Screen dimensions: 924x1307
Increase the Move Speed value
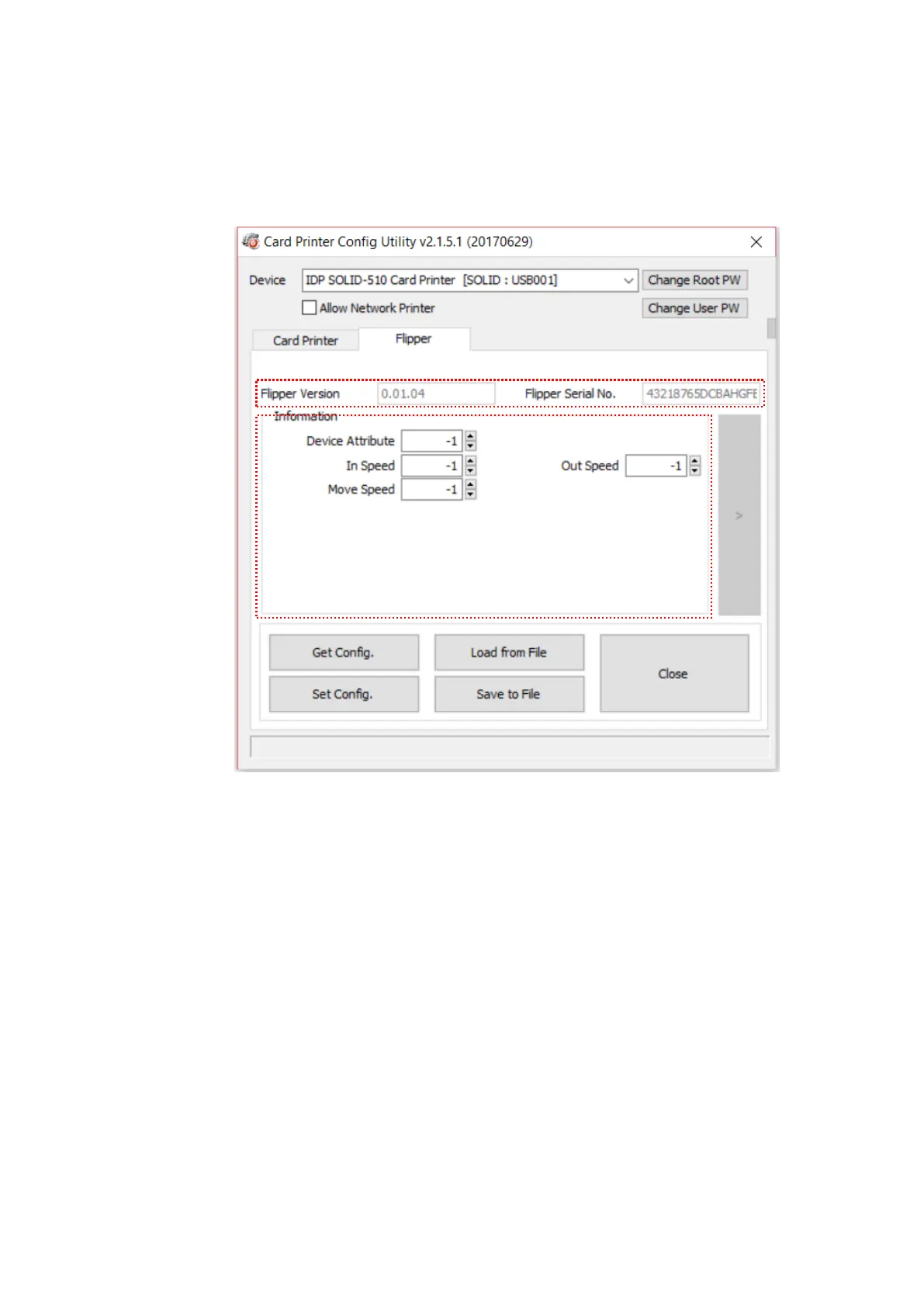(470, 485)
